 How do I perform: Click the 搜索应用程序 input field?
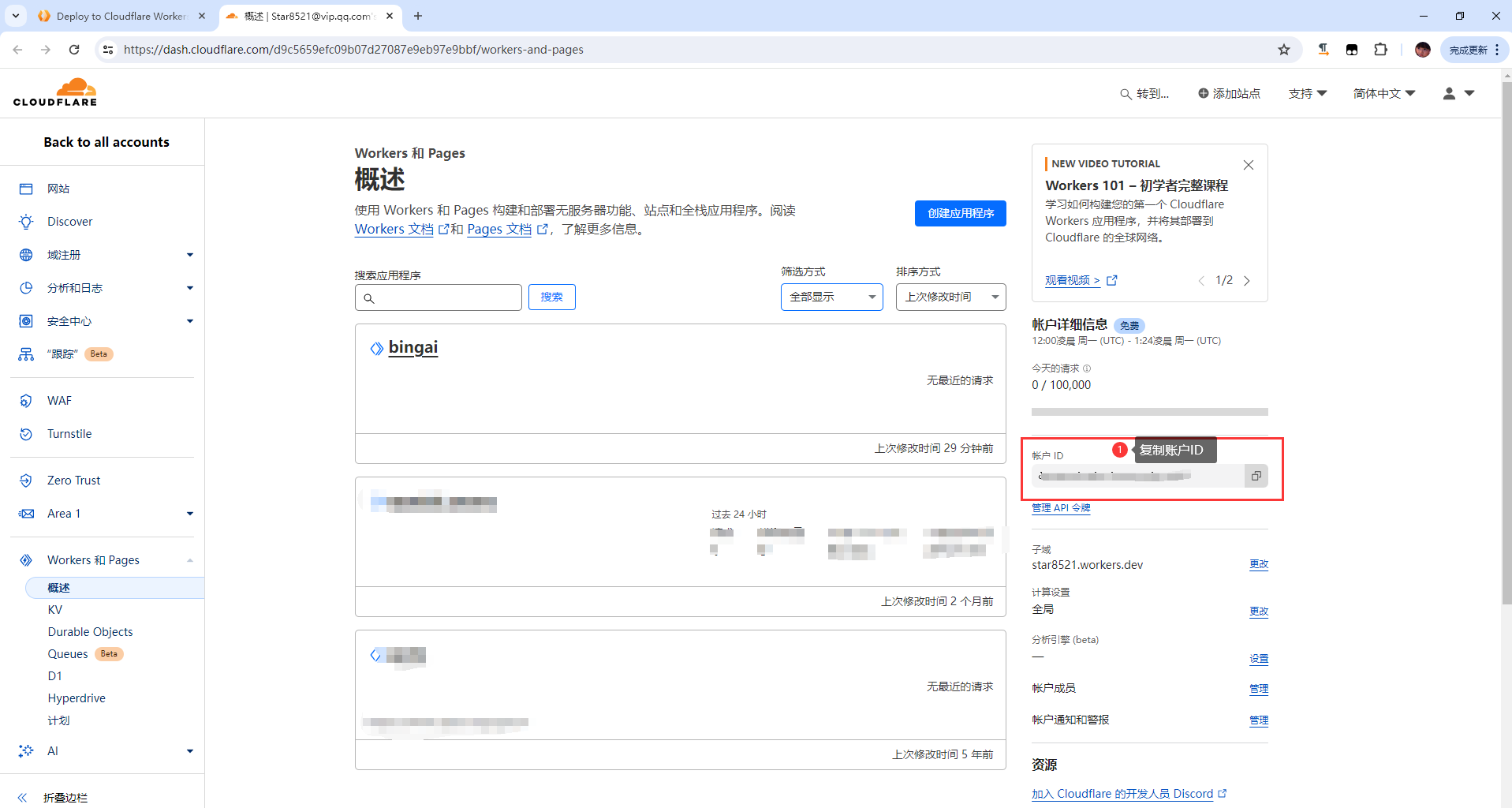[439, 297]
